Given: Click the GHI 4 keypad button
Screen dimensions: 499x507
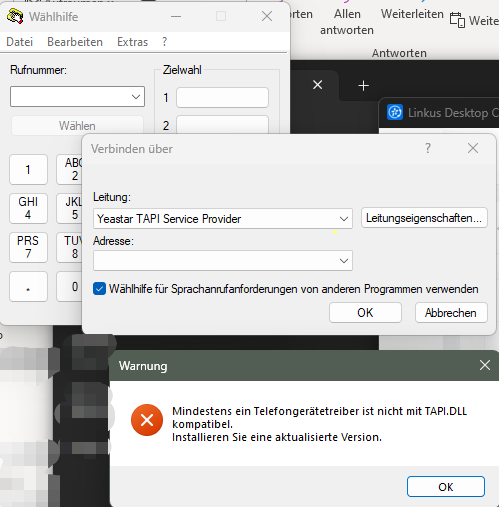Looking at the screenshot, I should (x=28, y=208).
